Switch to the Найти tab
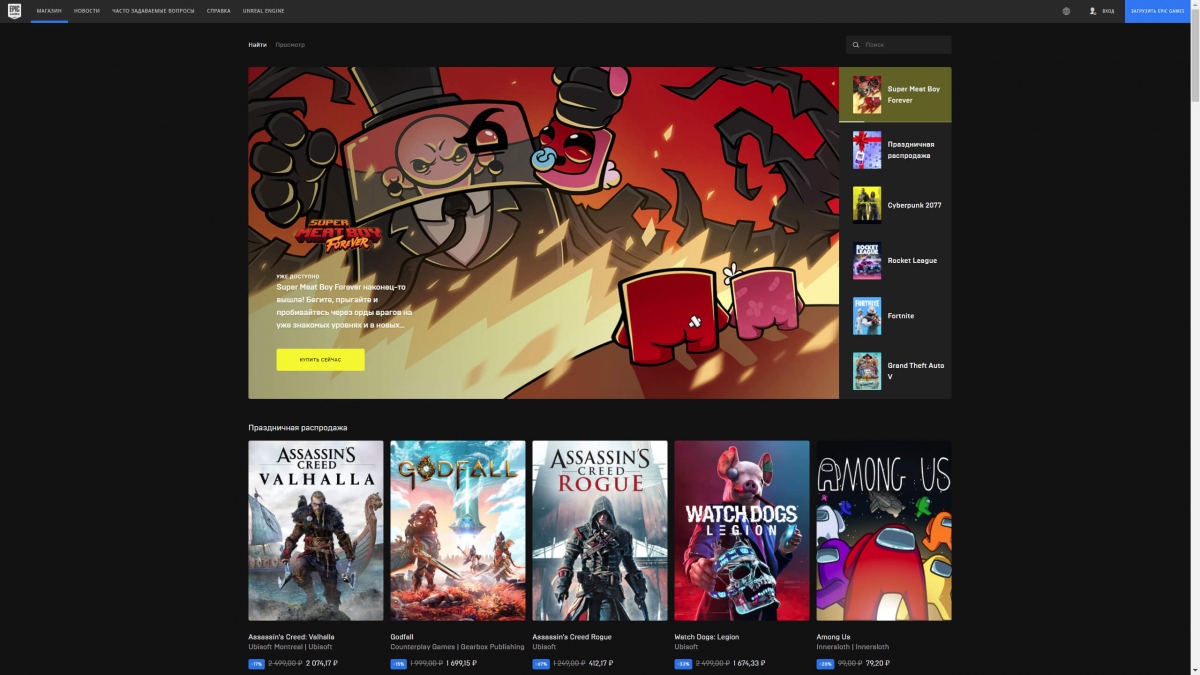The width and height of the screenshot is (1200, 675). [257, 44]
